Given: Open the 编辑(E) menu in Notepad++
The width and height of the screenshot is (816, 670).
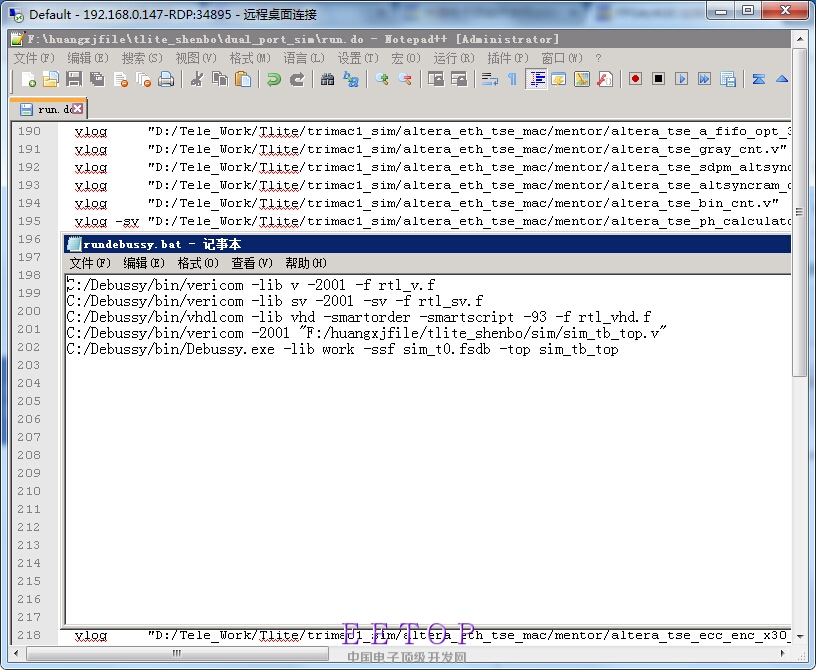Looking at the screenshot, I should point(87,58).
